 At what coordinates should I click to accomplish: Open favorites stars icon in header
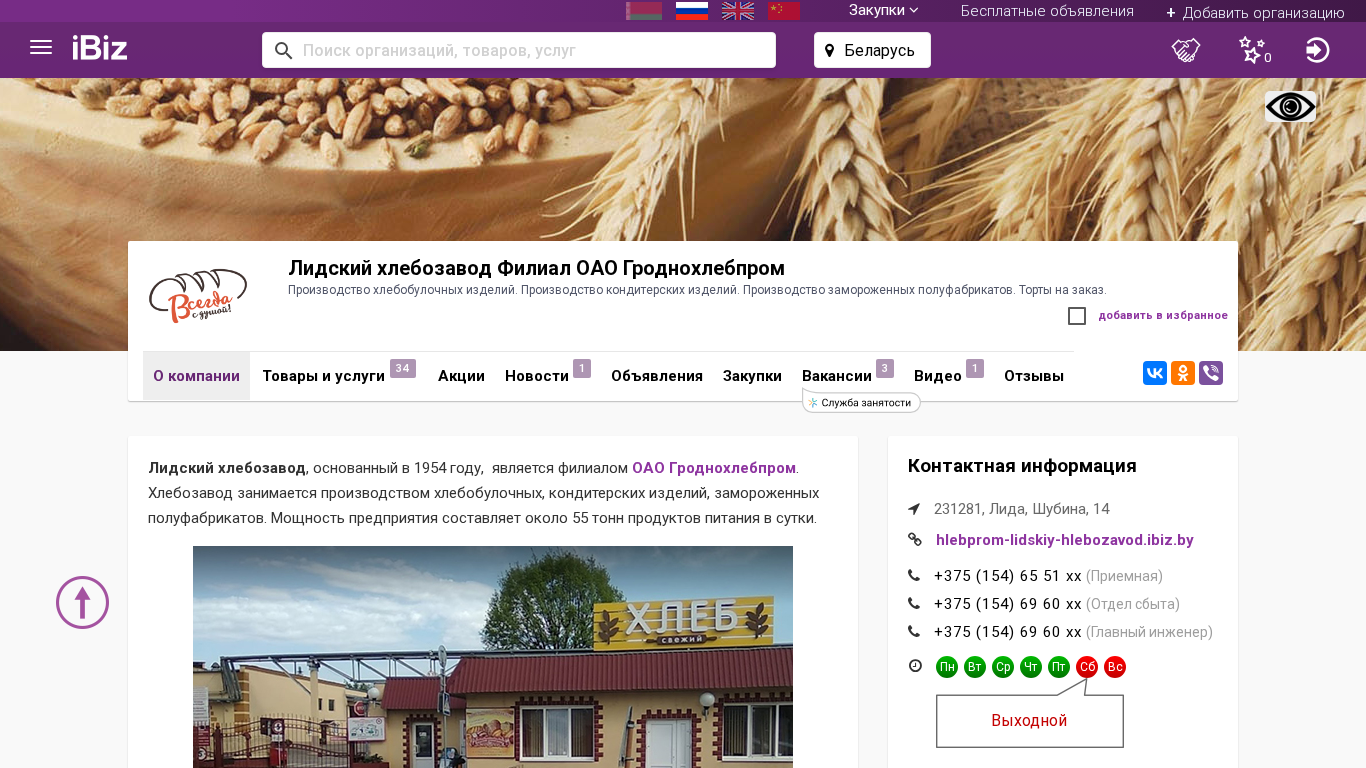(x=1254, y=50)
